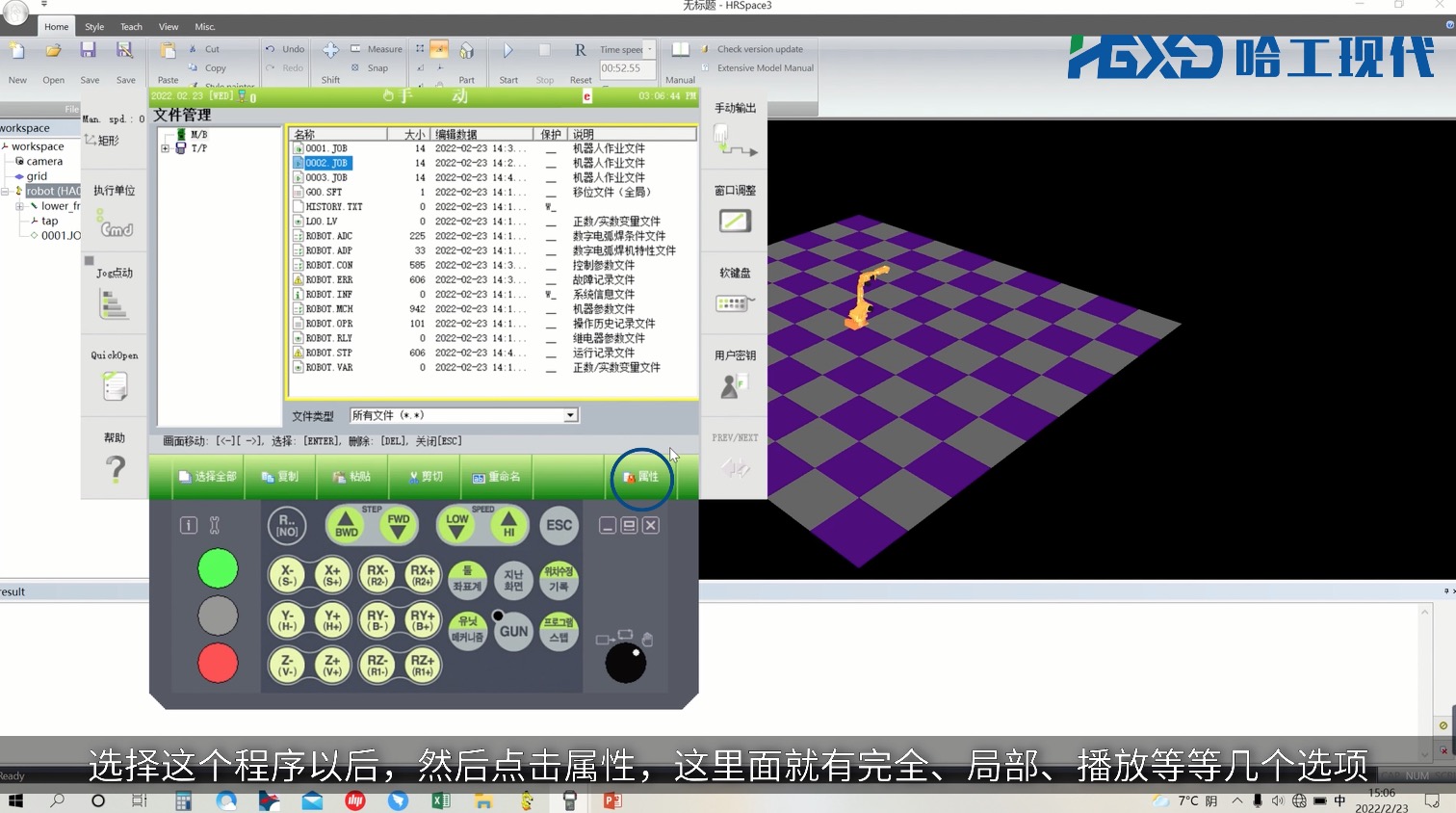Collapse the robot node in workspace tree
1456x813 pixels.
pyautogui.click(x=5, y=192)
